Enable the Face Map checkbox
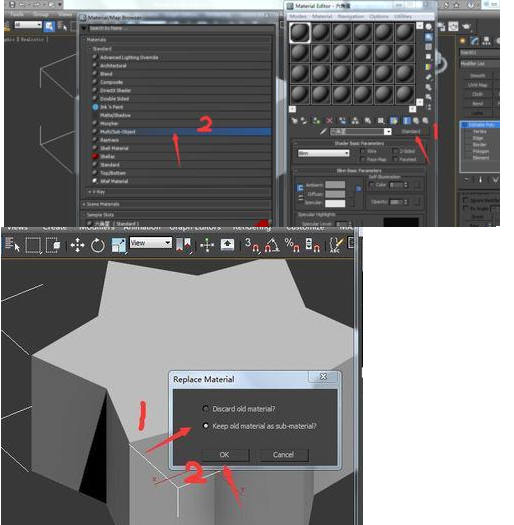The image size is (514, 525). point(362,159)
